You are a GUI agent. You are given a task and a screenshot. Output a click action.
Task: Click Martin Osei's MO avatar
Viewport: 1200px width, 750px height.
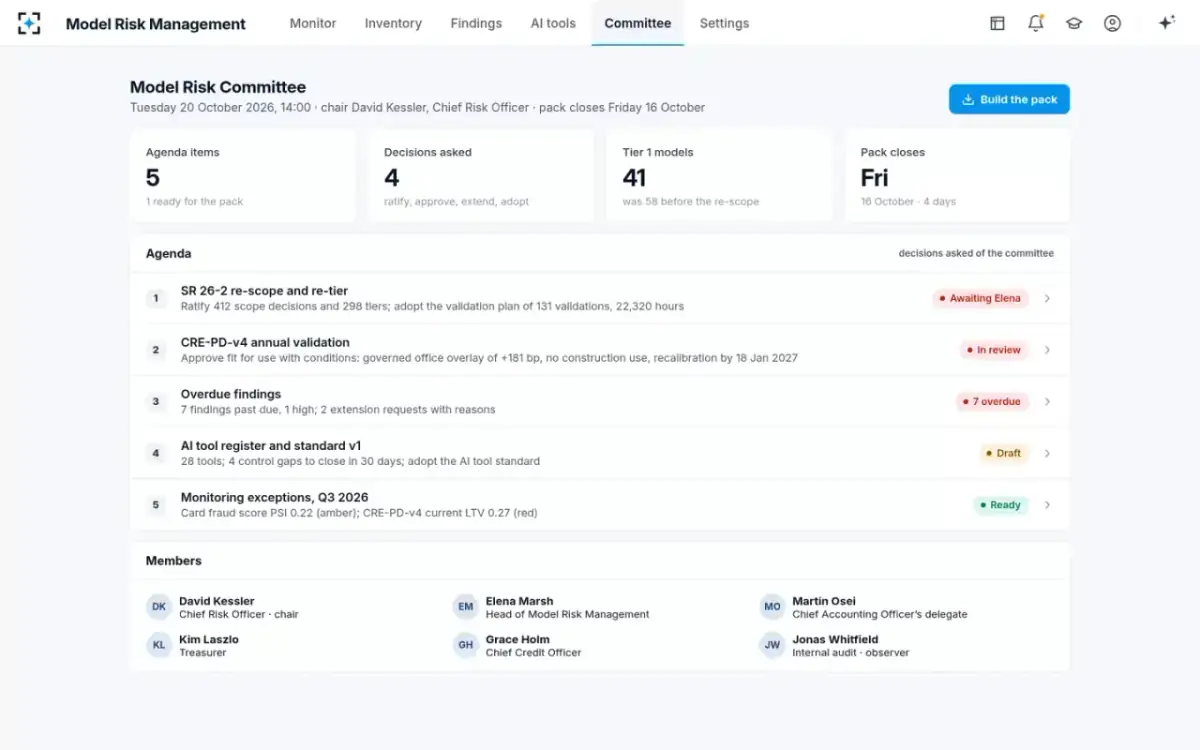[772, 607]
